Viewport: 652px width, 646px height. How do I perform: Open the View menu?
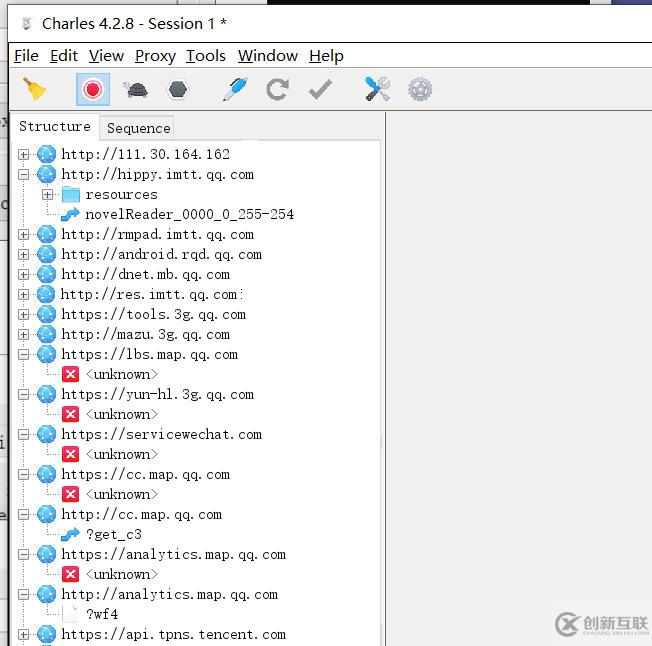click(x=106, y=56)
